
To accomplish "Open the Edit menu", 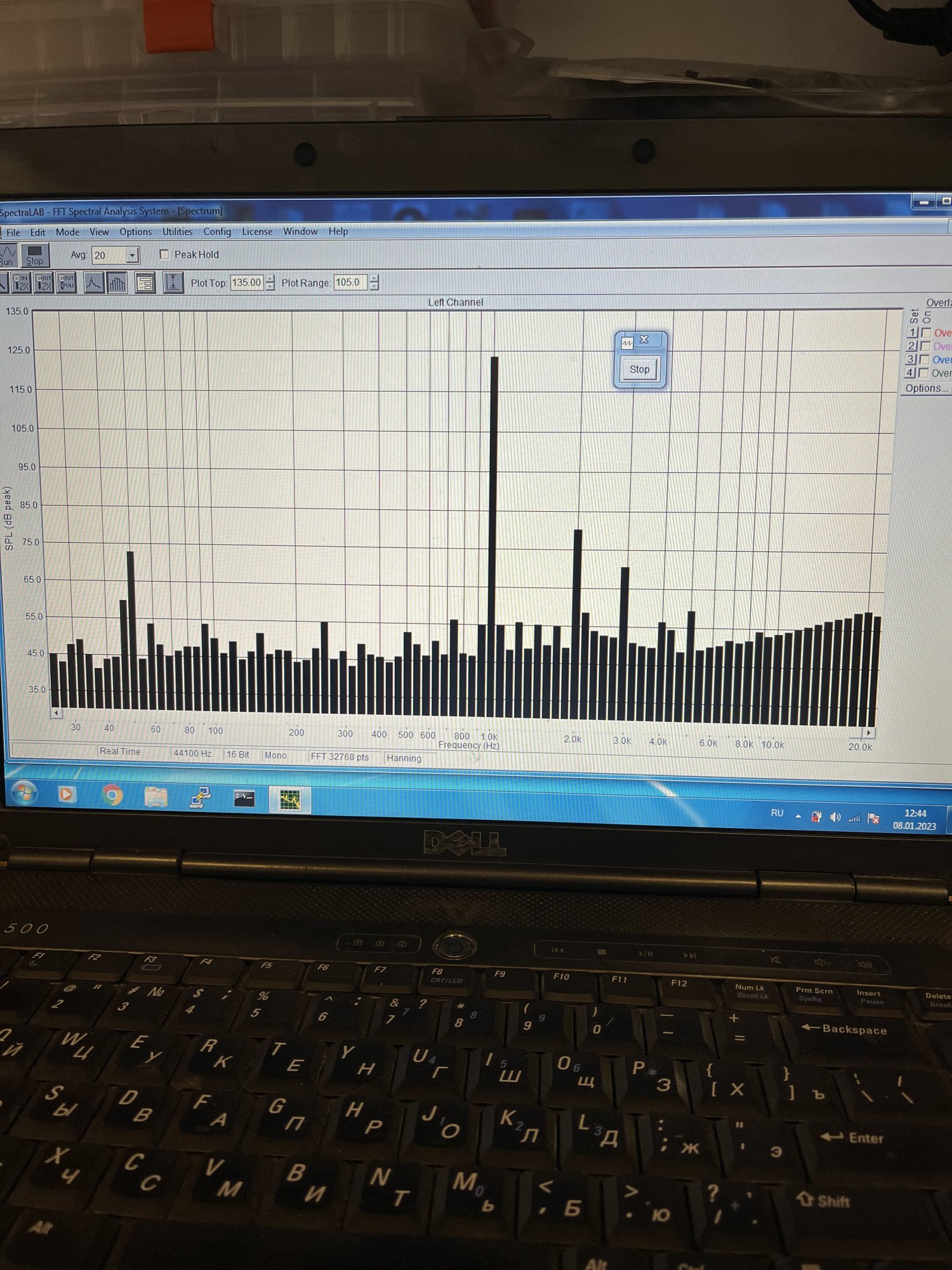I will [37, 232].
